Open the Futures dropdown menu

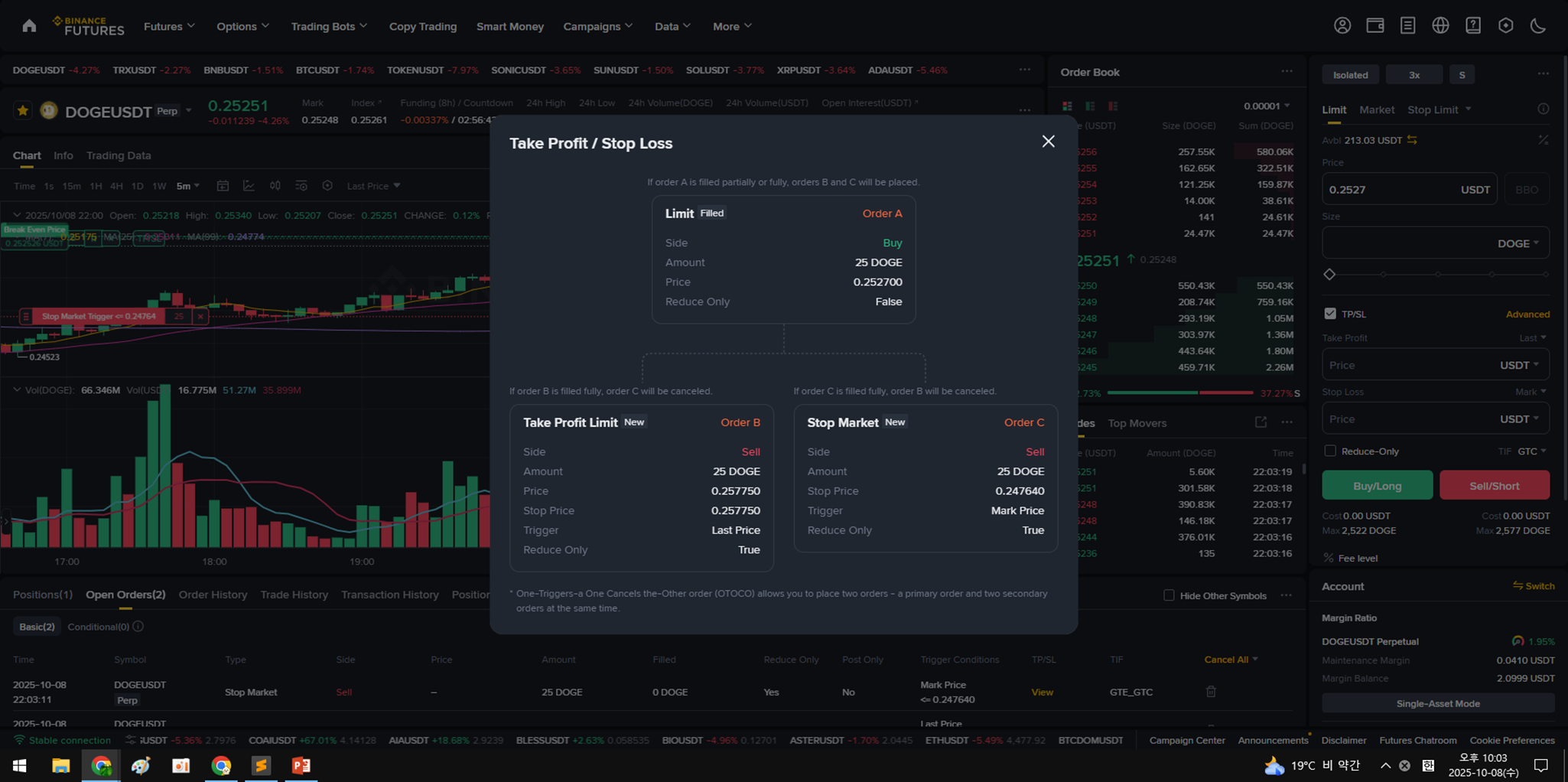[169, 26]
